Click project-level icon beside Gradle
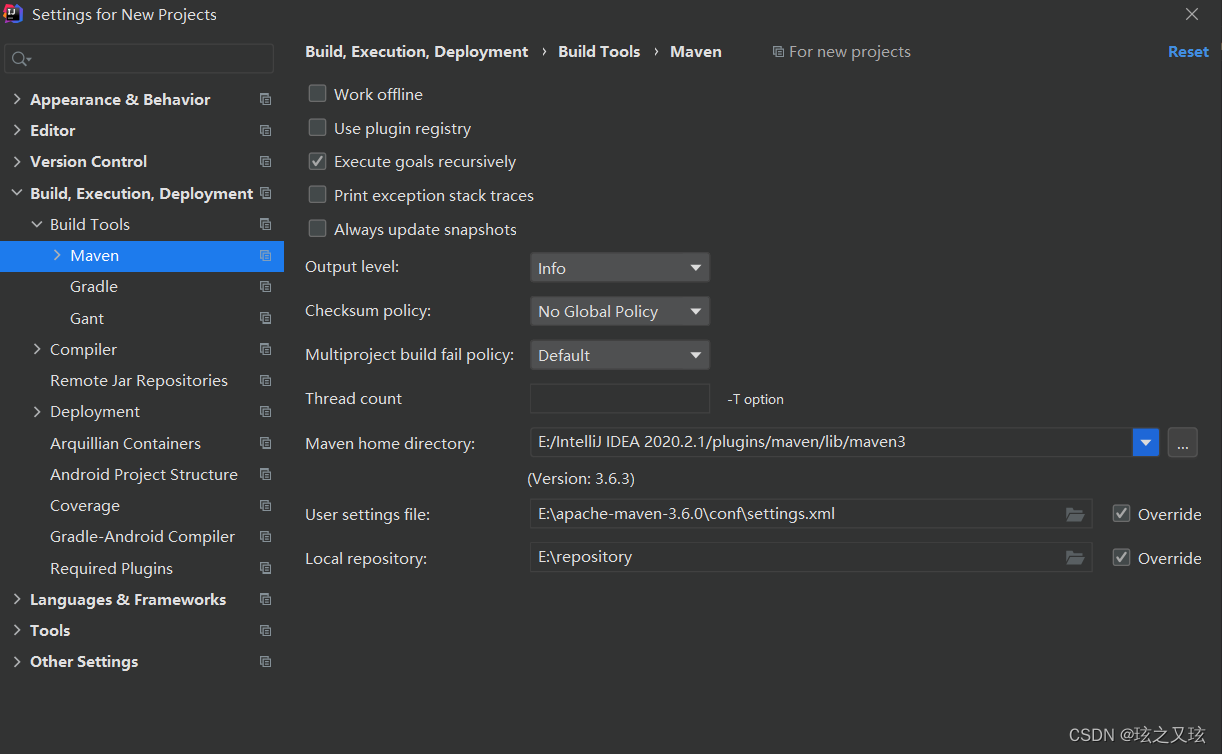The width and height of the screenshot is (1222, 754). [x=265, y=286]
